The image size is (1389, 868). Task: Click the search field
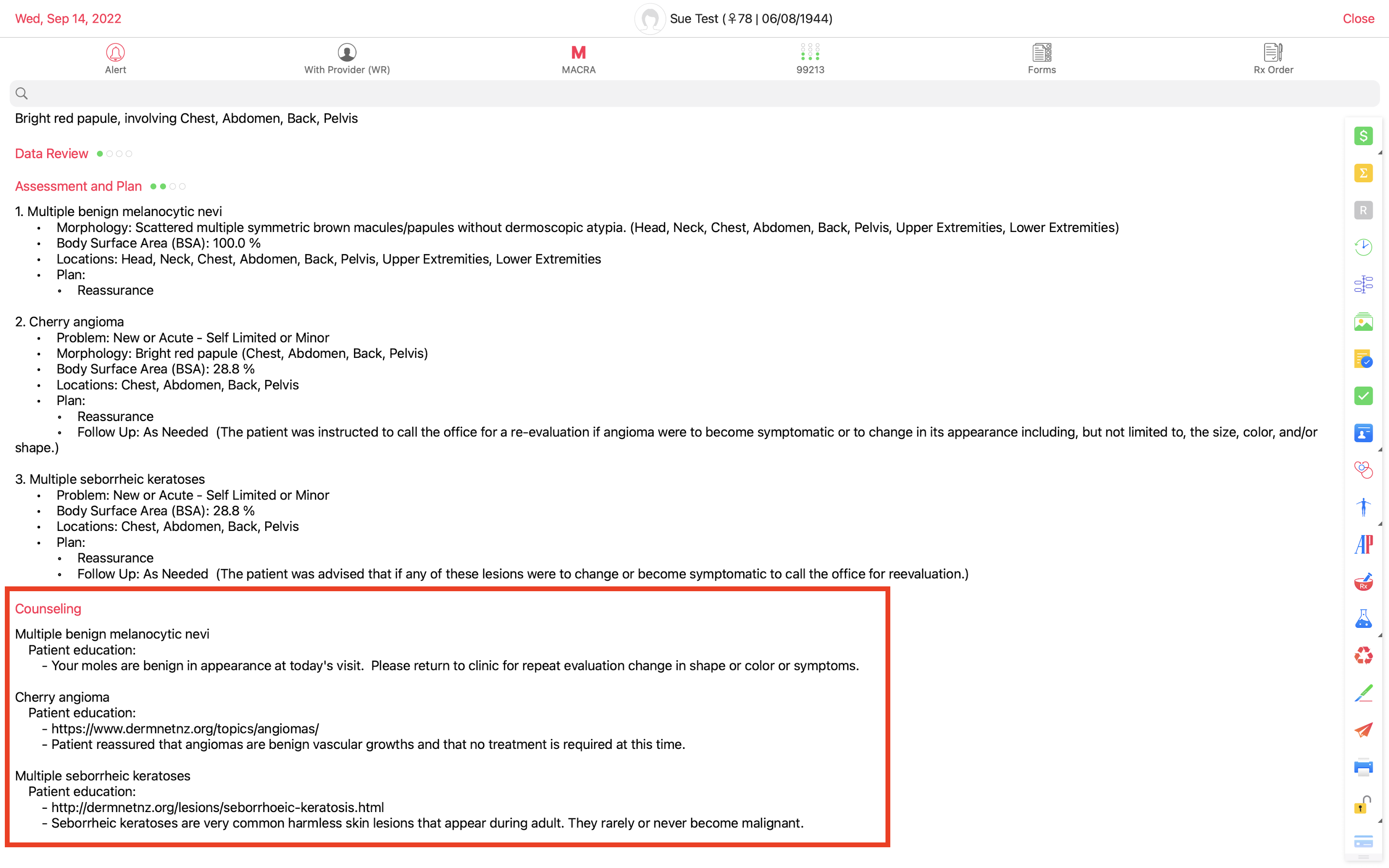click(x=694, y=94)
